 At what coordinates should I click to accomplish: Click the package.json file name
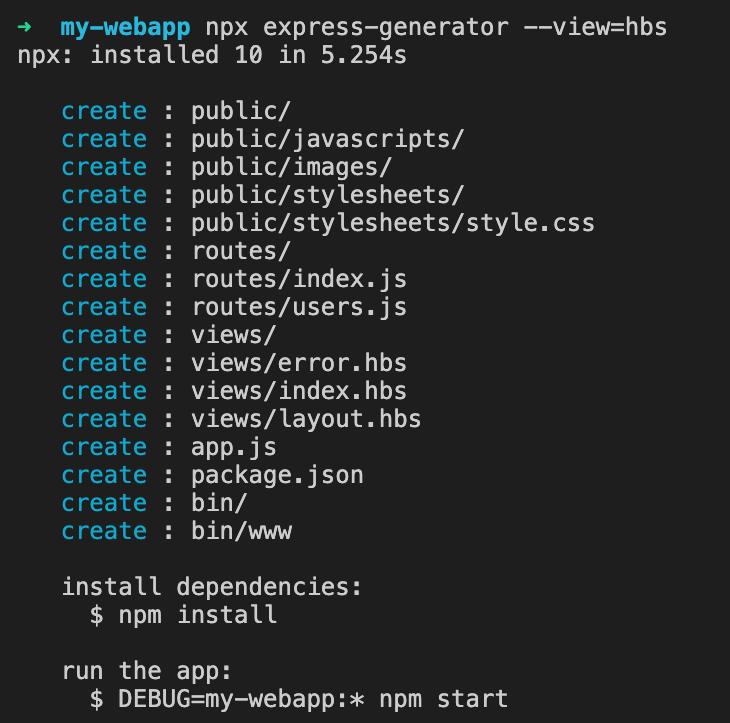coord(277,475)
